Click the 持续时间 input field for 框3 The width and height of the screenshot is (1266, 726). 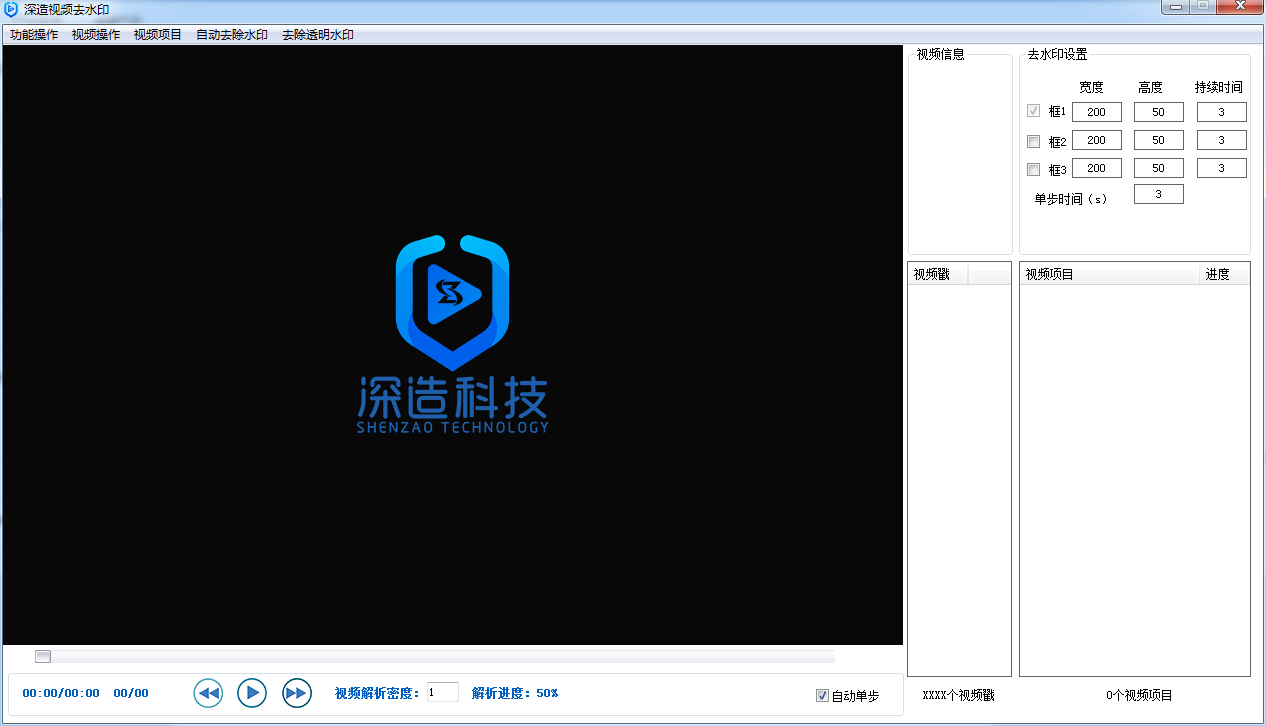pyautogui.click(x=1221, y=167)
